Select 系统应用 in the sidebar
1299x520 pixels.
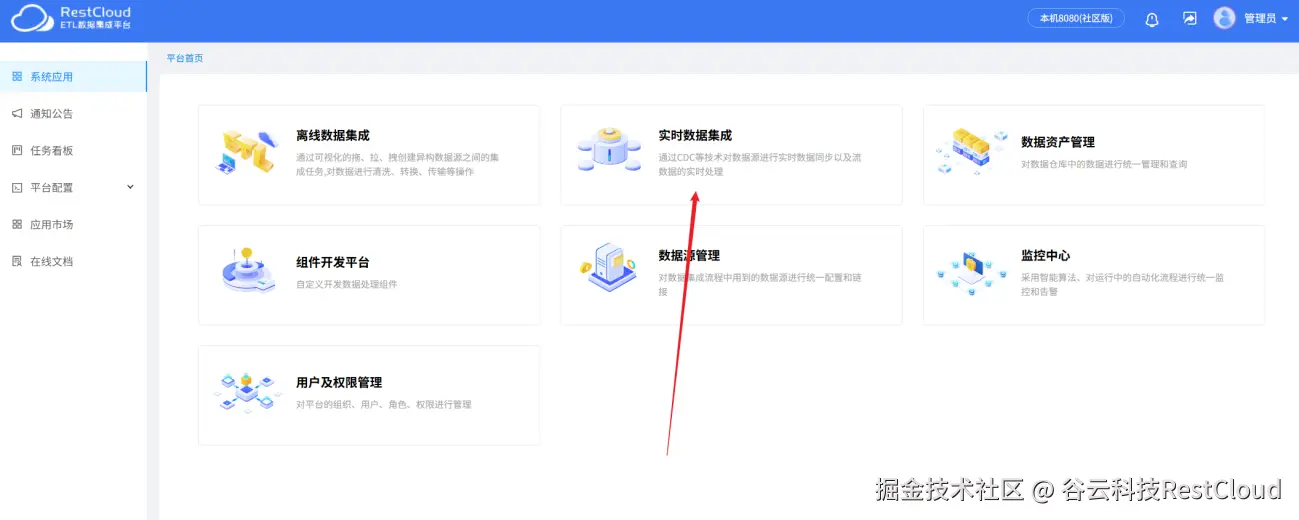point(73,77)
